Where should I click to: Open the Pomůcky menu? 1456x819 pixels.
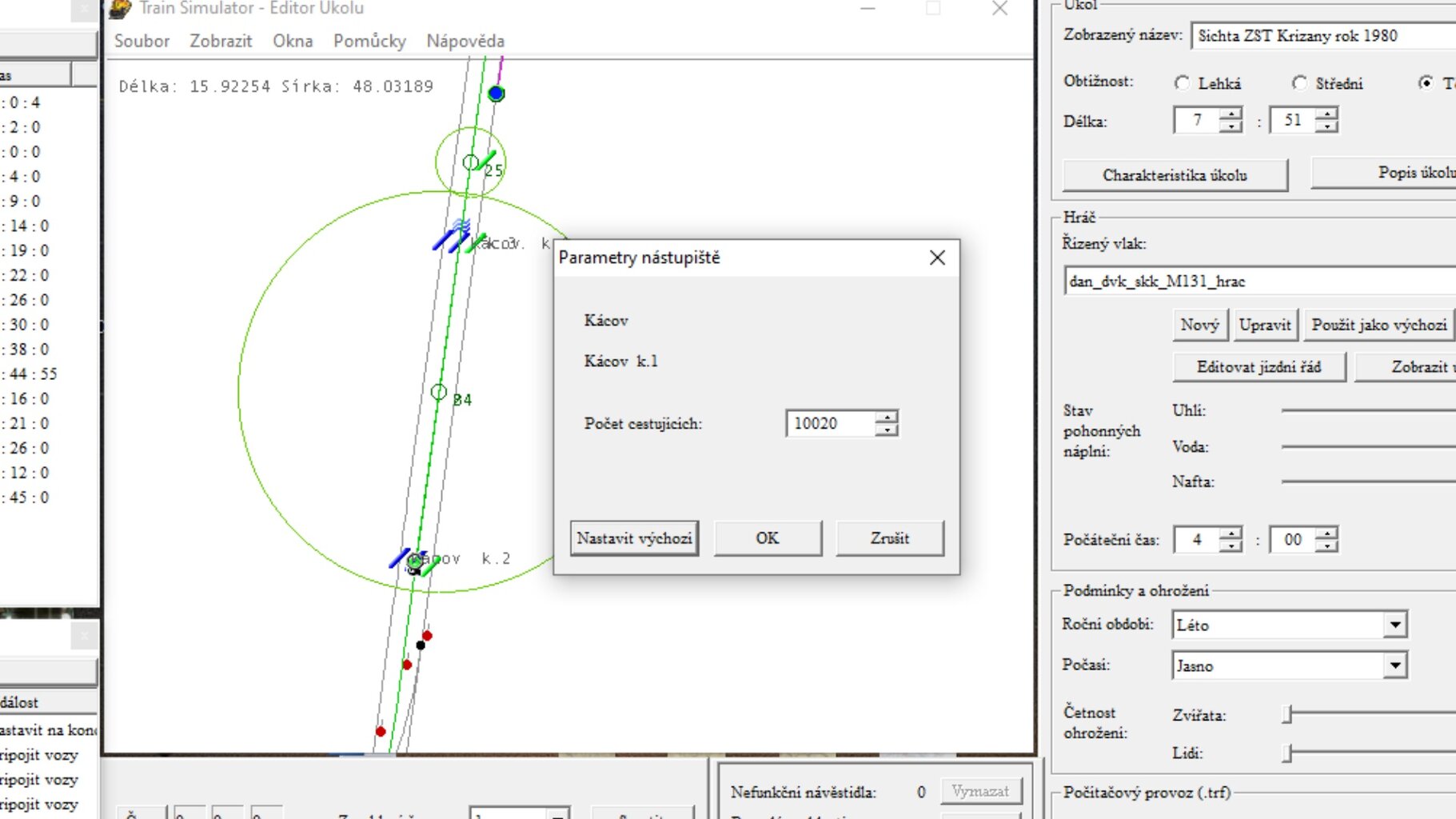pyautogui.click(x=369, y=41)
